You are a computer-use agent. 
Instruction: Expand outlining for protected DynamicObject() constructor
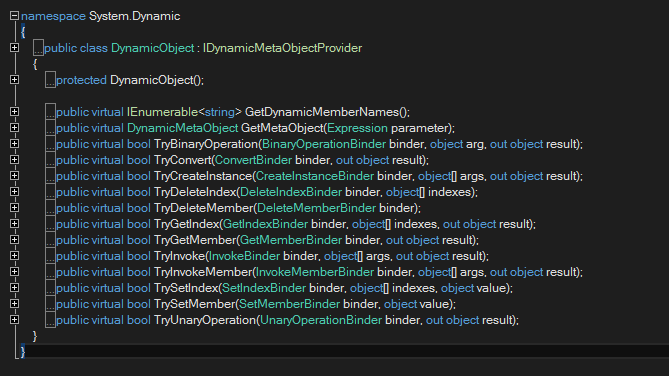click(15, 80)
